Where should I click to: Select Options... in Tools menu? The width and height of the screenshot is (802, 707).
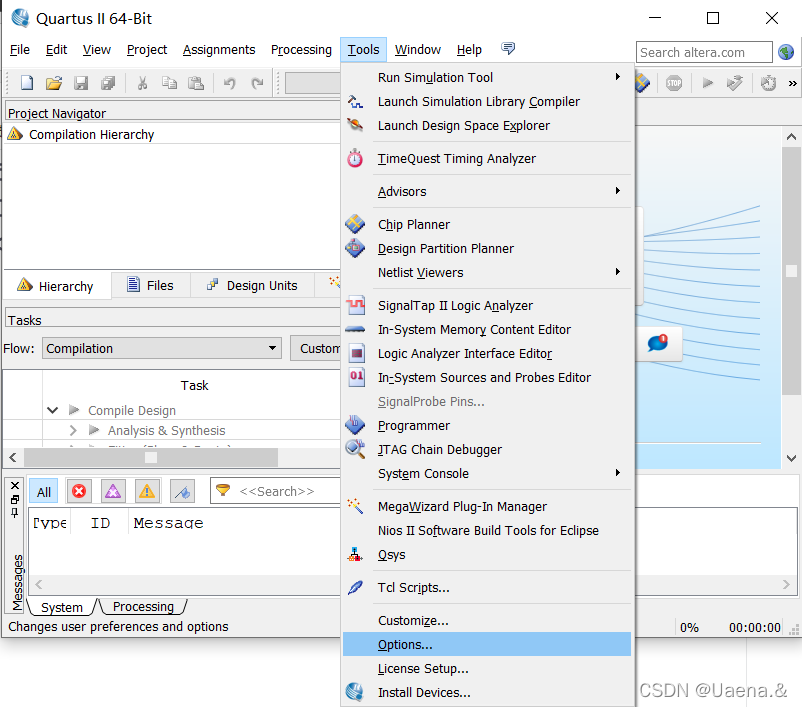coord(486,645)
